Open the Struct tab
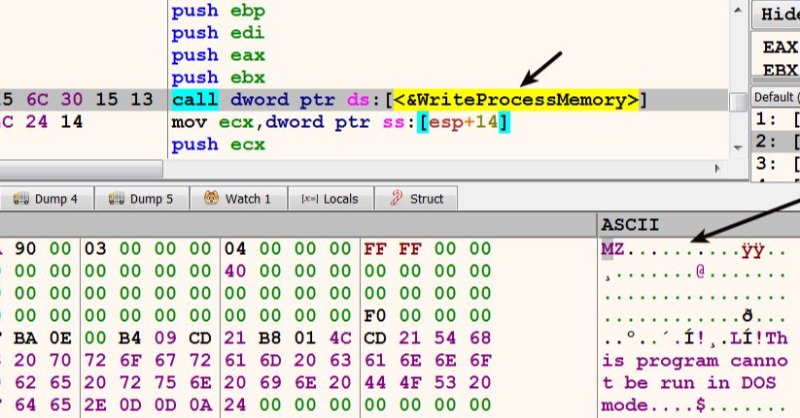This screenshot has height=418, width=800. tap(416, 199)
